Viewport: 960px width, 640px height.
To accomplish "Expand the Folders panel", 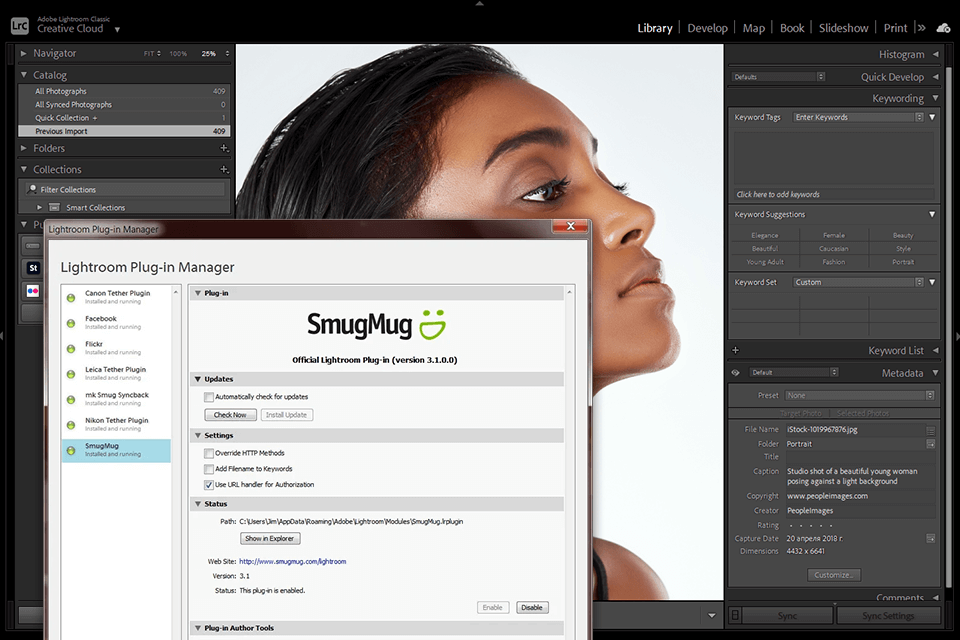I will [24, 148].
